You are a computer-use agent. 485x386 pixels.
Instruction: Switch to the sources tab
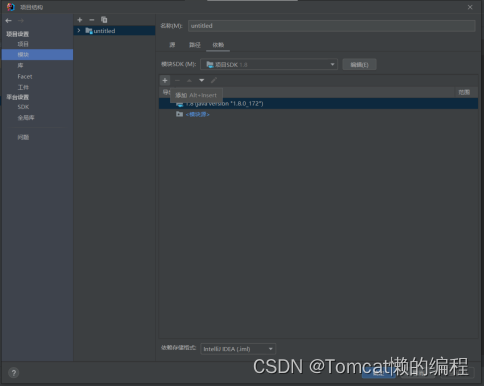pyautogui.click(x=172, y=45)
